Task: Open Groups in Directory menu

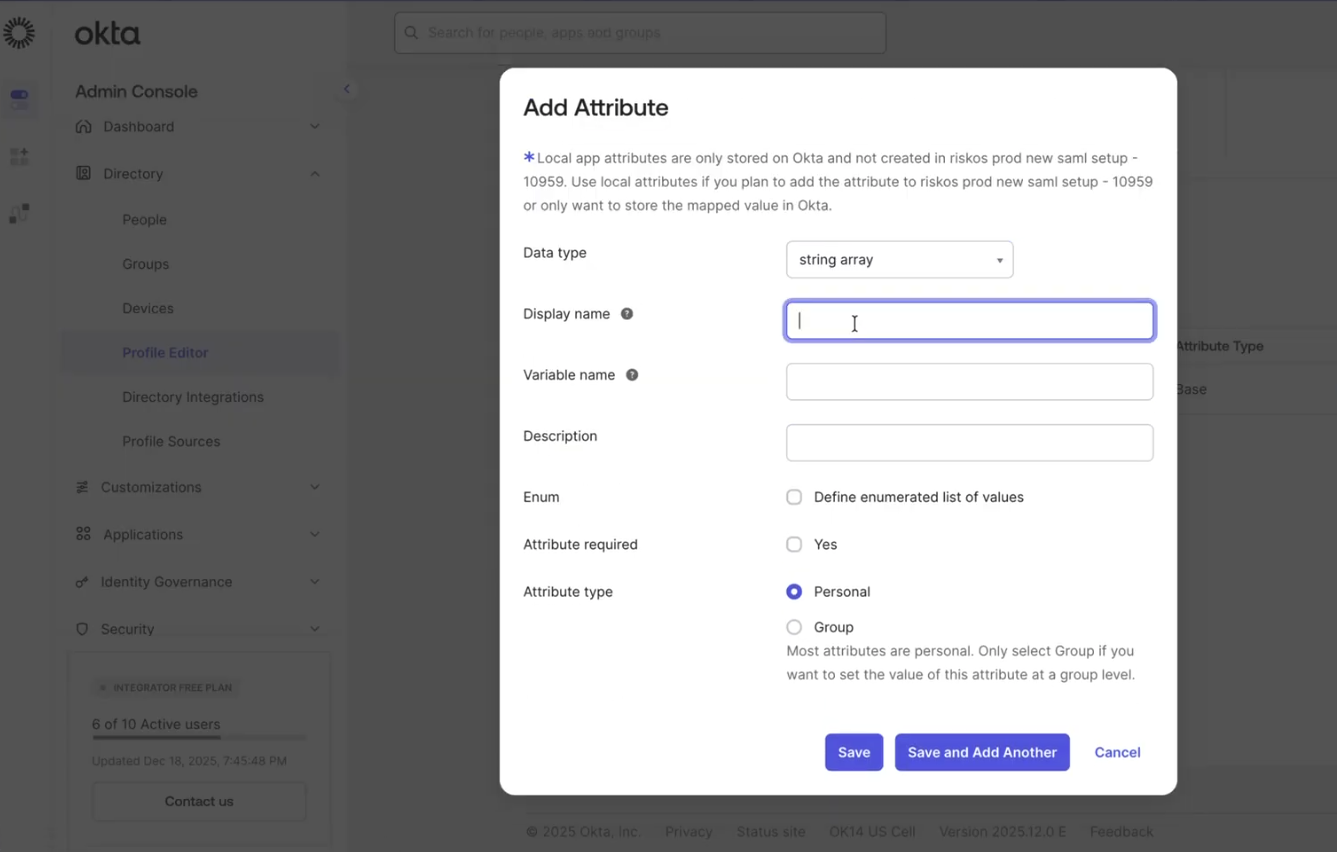Action: click(x=145, y=264)
